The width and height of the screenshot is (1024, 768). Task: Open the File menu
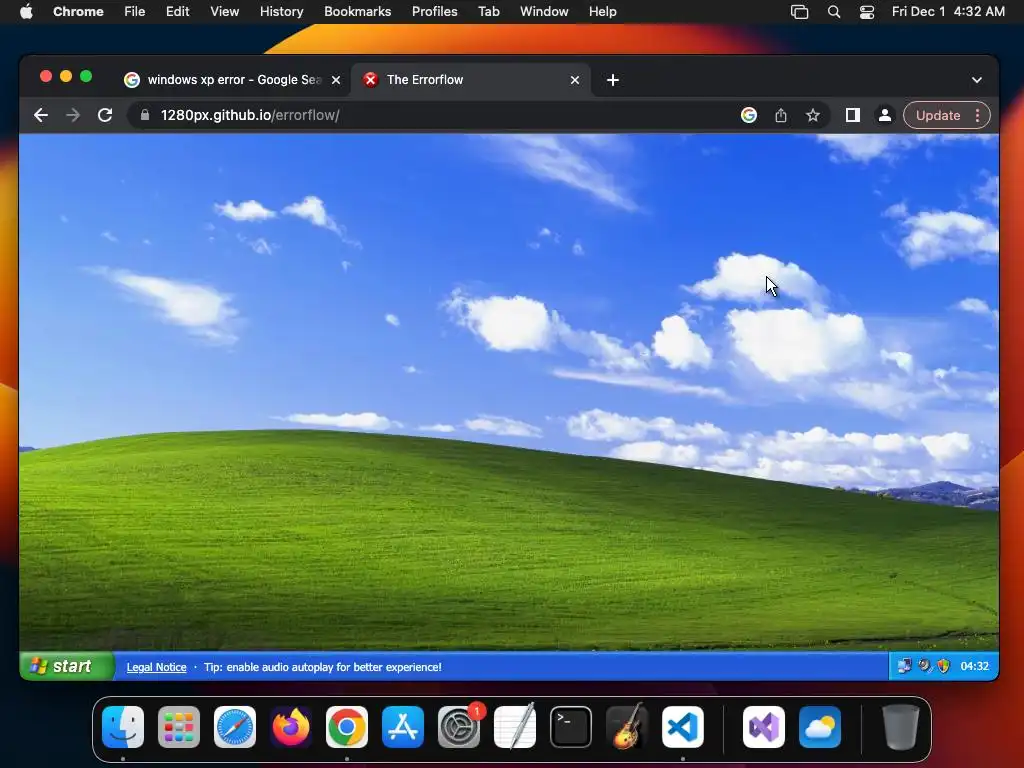(x=135, y=11)
